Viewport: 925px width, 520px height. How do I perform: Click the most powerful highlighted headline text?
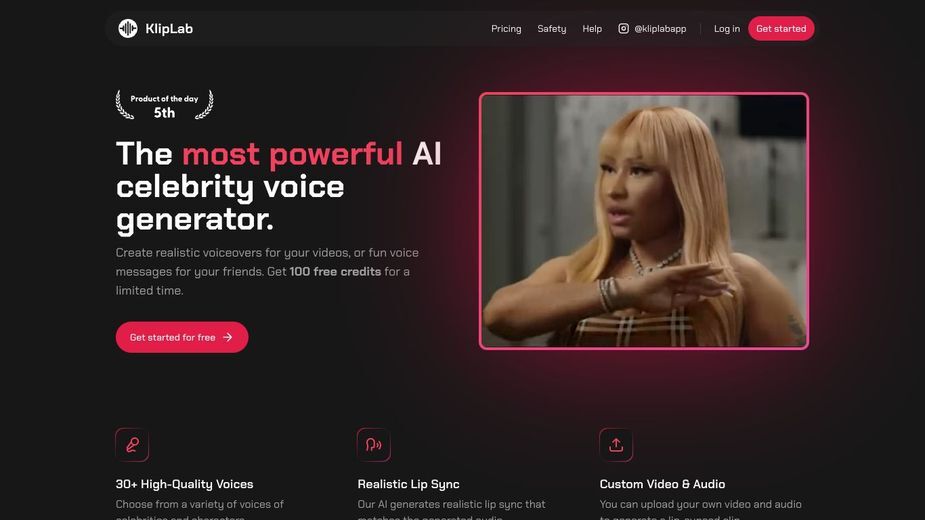tap(293, 154)
